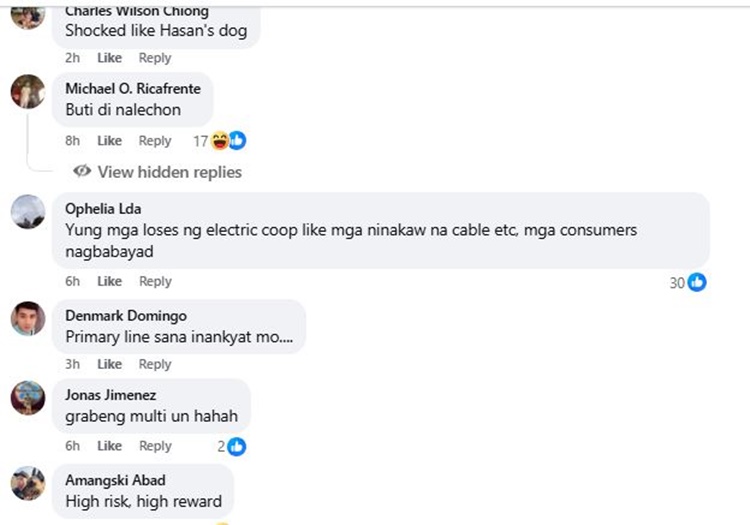
Task: Like Jonas Jimenez's comment
Action: [110, 446]
